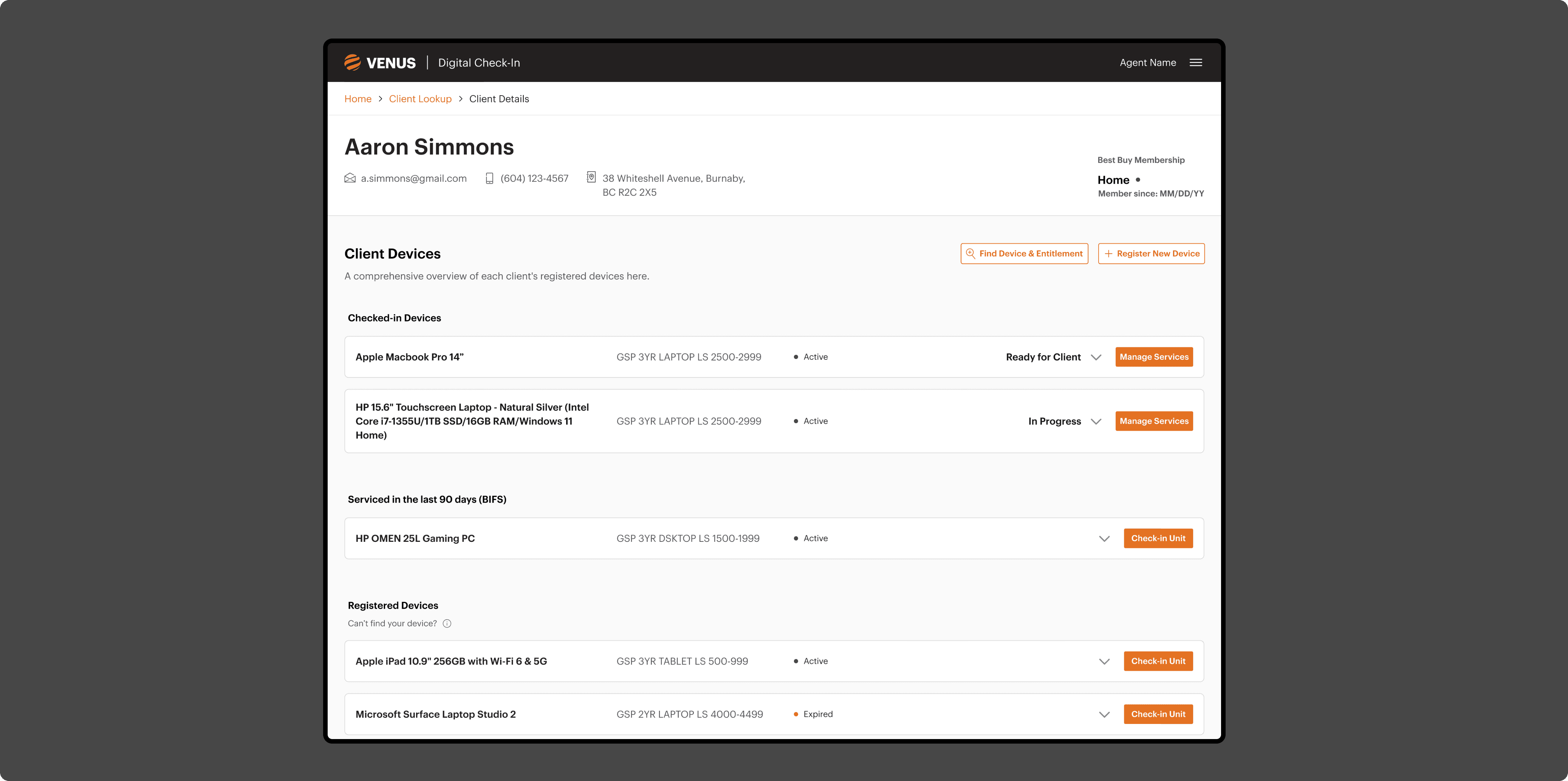Expand the Apple iPad row chevron
Image resolution: width=1568 pixels, height=781 pixels.
pyautogui.click(x=1104, y=662)
